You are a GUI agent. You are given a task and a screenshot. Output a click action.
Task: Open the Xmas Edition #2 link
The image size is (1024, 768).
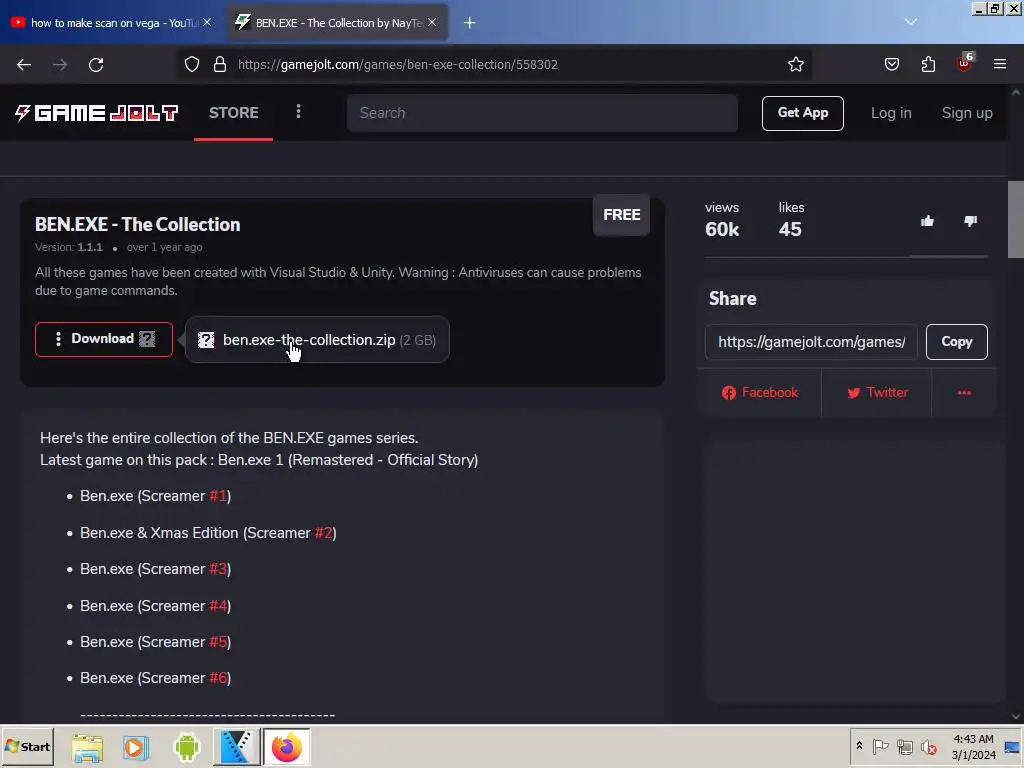(323, 533)
